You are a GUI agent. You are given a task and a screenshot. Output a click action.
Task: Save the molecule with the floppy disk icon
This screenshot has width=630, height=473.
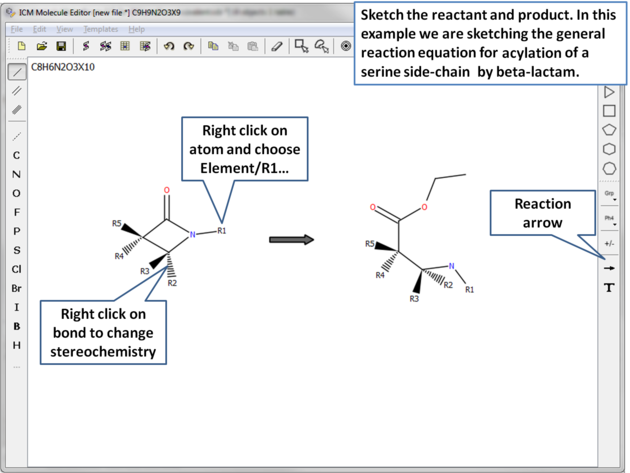click(x=61, y=46)
